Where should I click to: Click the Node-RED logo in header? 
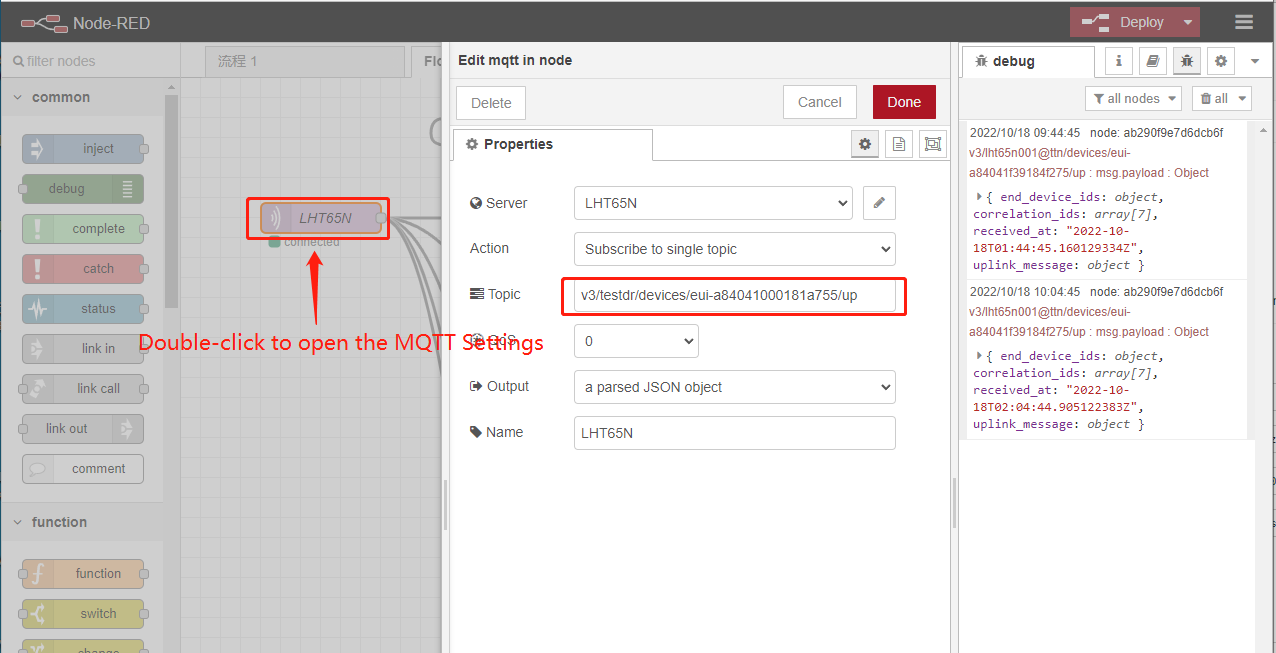pyautogui.click(x=85, y=22)
